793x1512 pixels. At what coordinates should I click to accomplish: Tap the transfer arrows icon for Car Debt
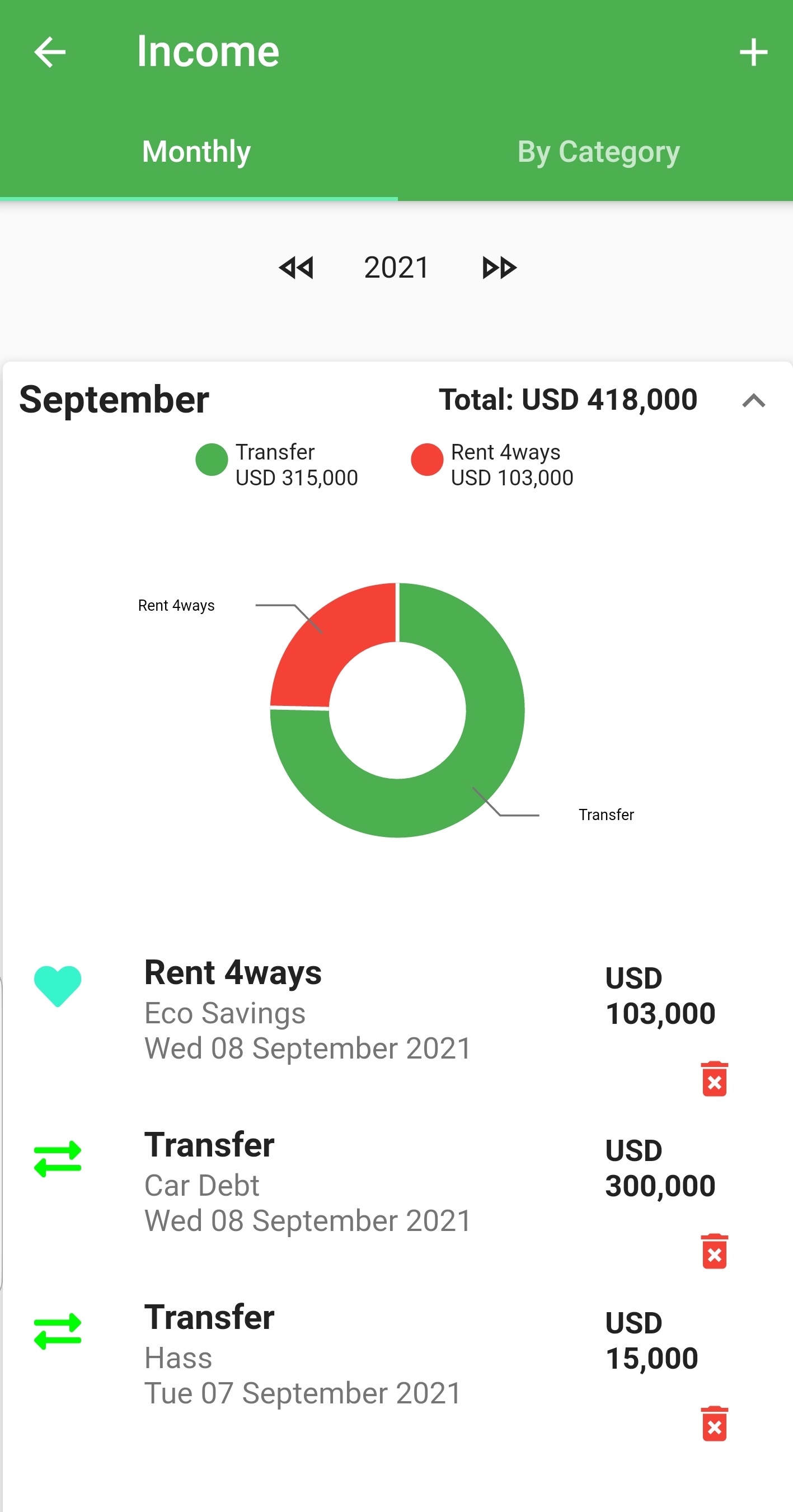(x=58, y=1159)
